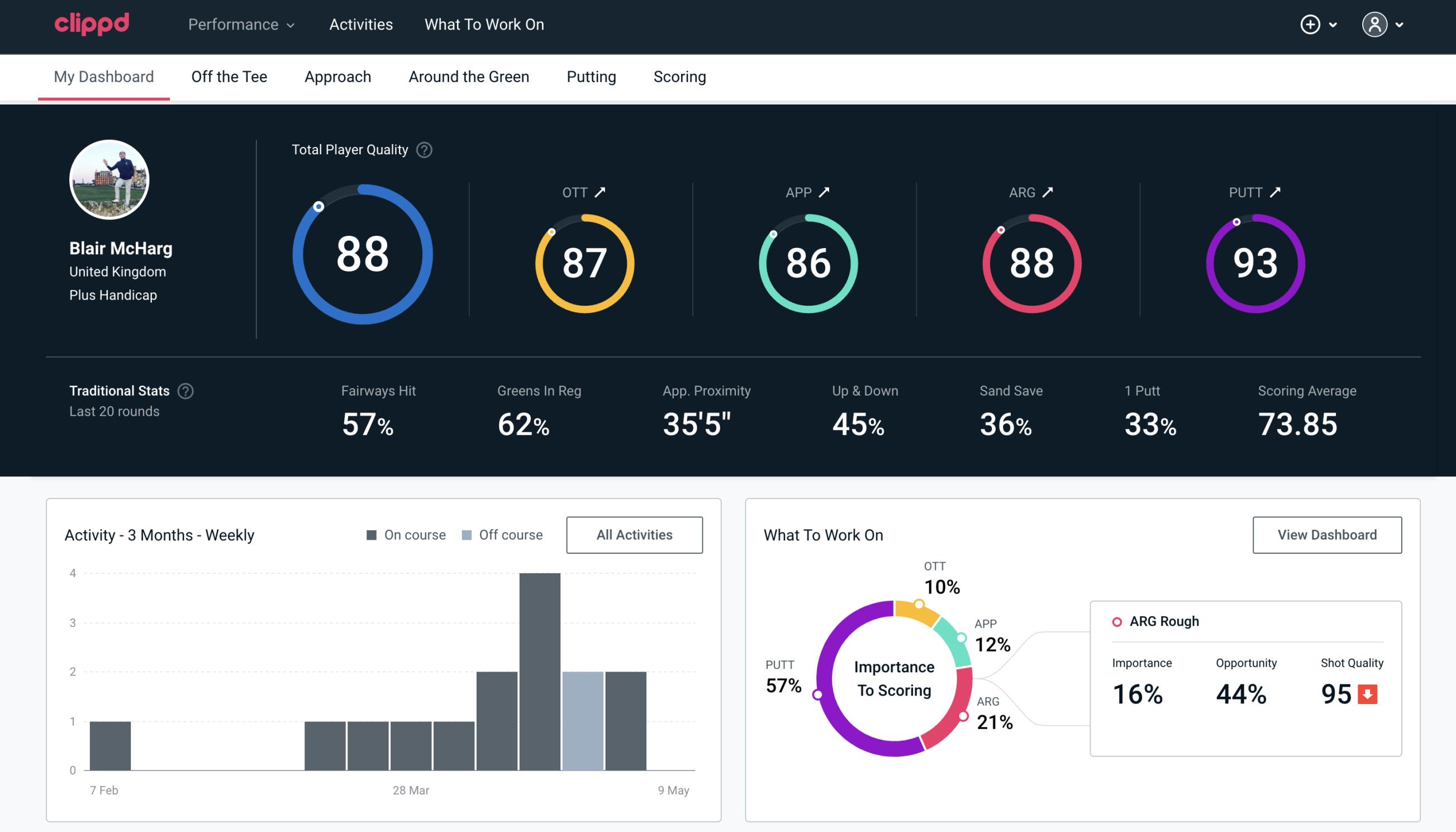Select the Off the Tee tab
The width and height of the screenshot is (1456, 832).
point(230,76)
